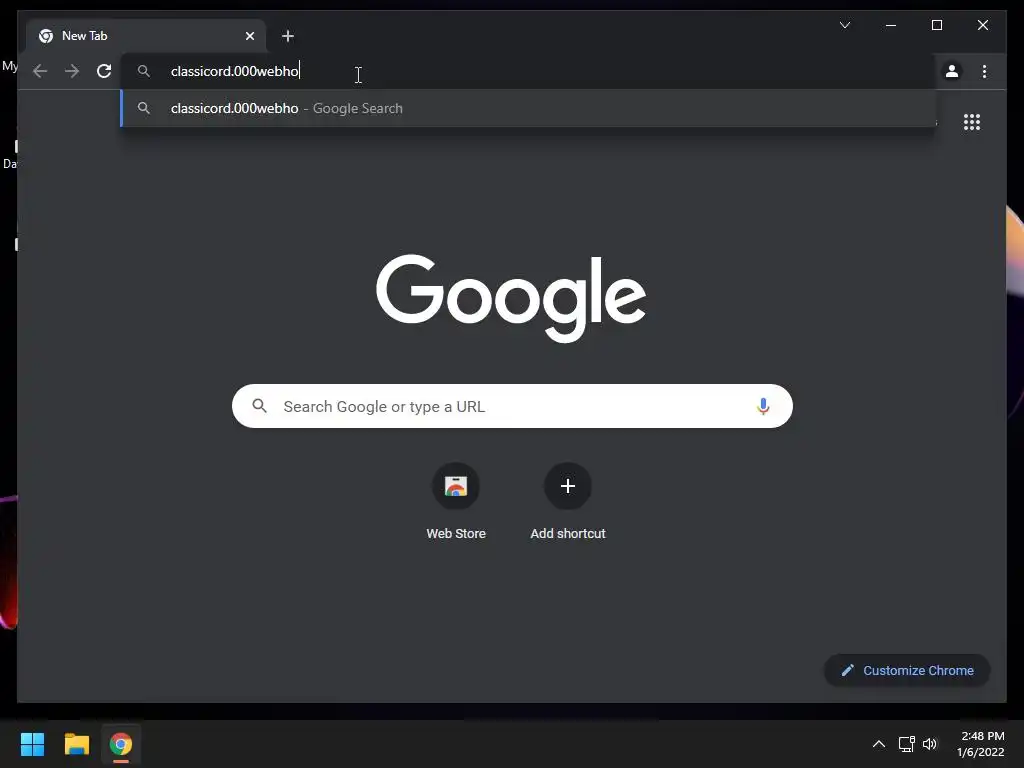Click the Web Store label text
Screen dimensions: 1024x768
click(456, 534)
